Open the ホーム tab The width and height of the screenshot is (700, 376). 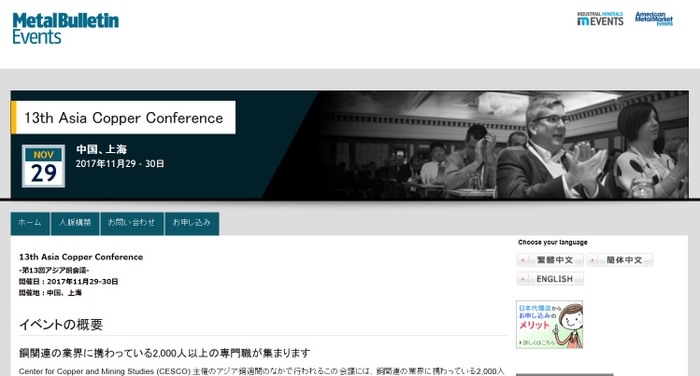tap(30, 223)
